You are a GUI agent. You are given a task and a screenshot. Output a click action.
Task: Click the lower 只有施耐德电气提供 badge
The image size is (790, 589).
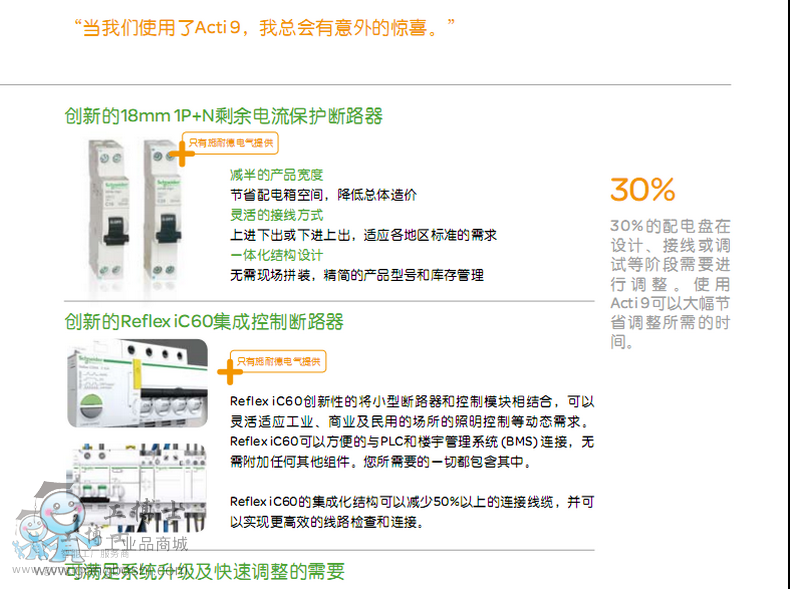[x=278, y=361]
